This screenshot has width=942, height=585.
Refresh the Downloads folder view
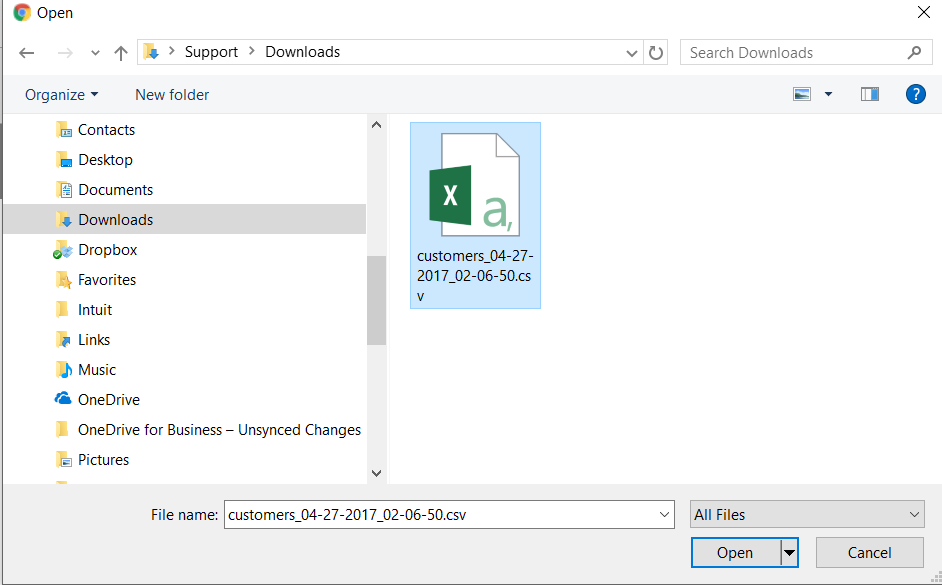click(x=655, y=53)
